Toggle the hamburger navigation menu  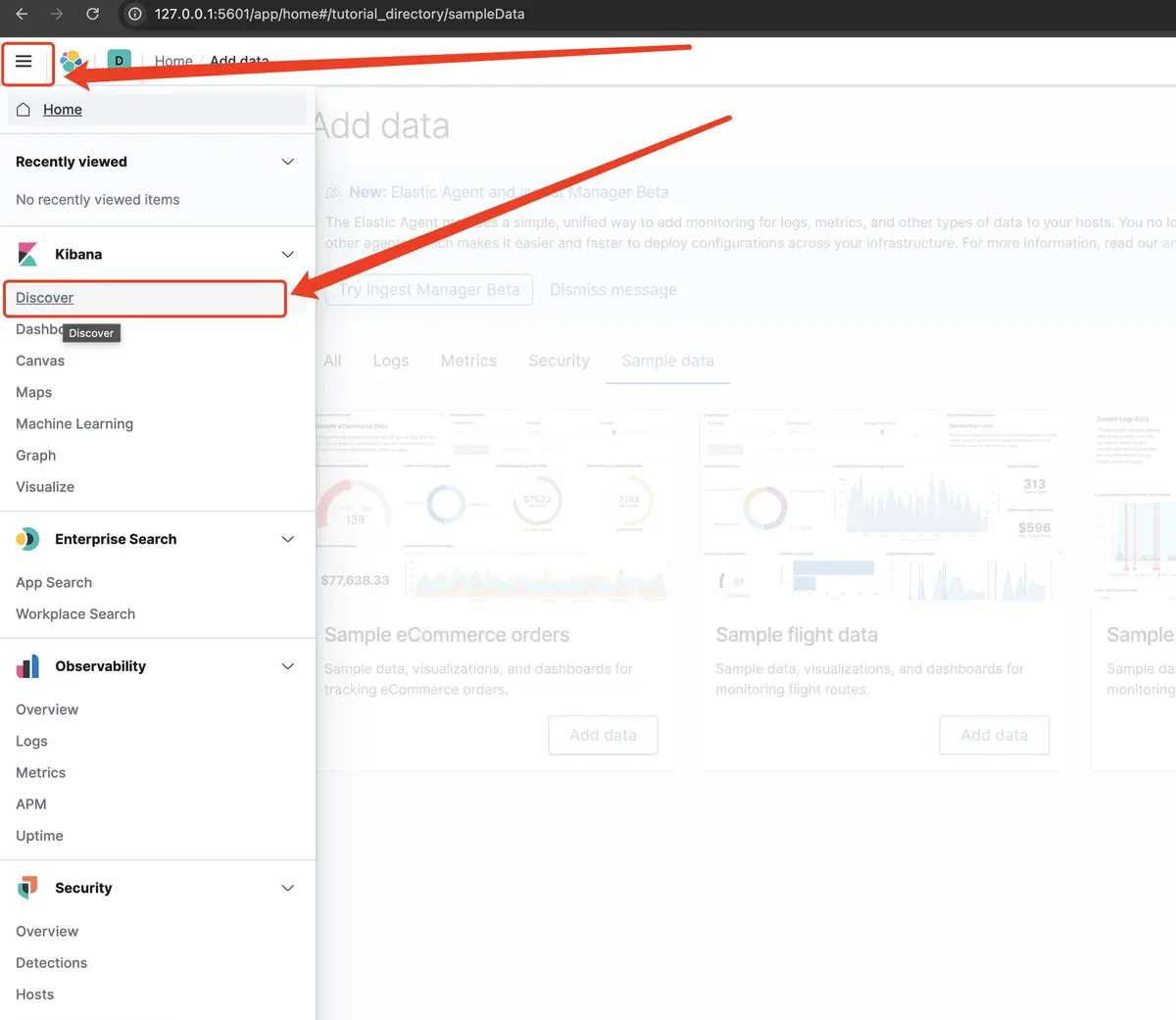(x=24, y=62)
